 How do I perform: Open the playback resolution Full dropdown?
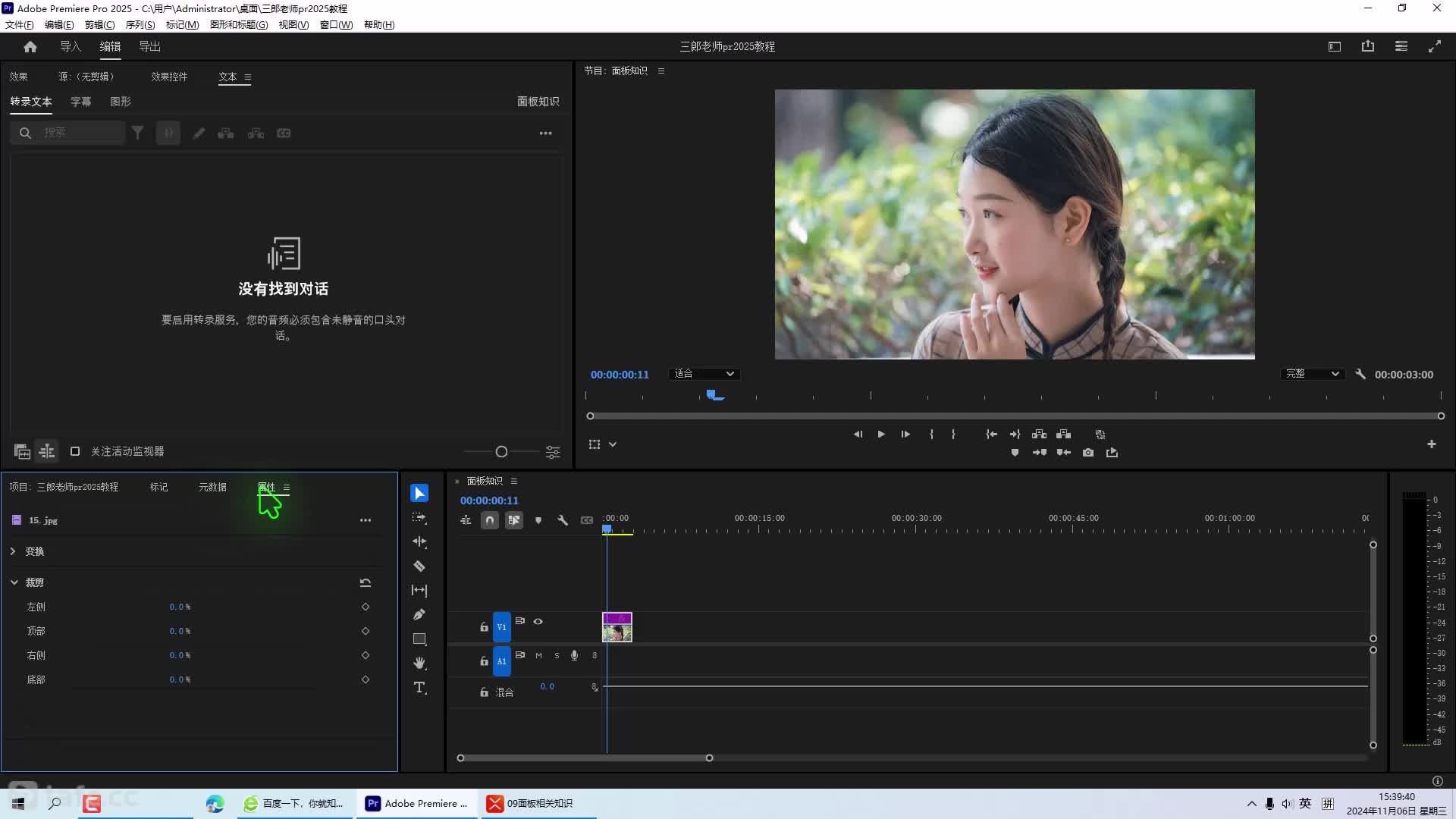[x=1313, y=374]
